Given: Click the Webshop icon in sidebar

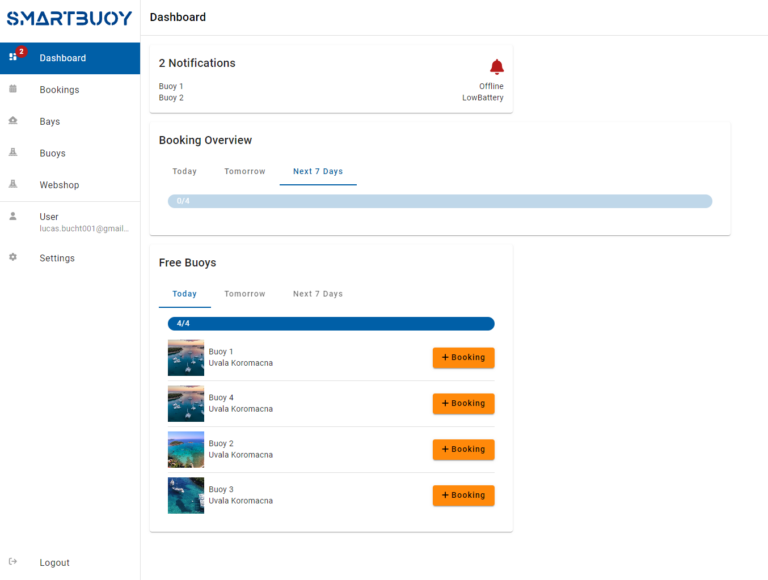Looking at the screenshot, I should click(13, 184).
